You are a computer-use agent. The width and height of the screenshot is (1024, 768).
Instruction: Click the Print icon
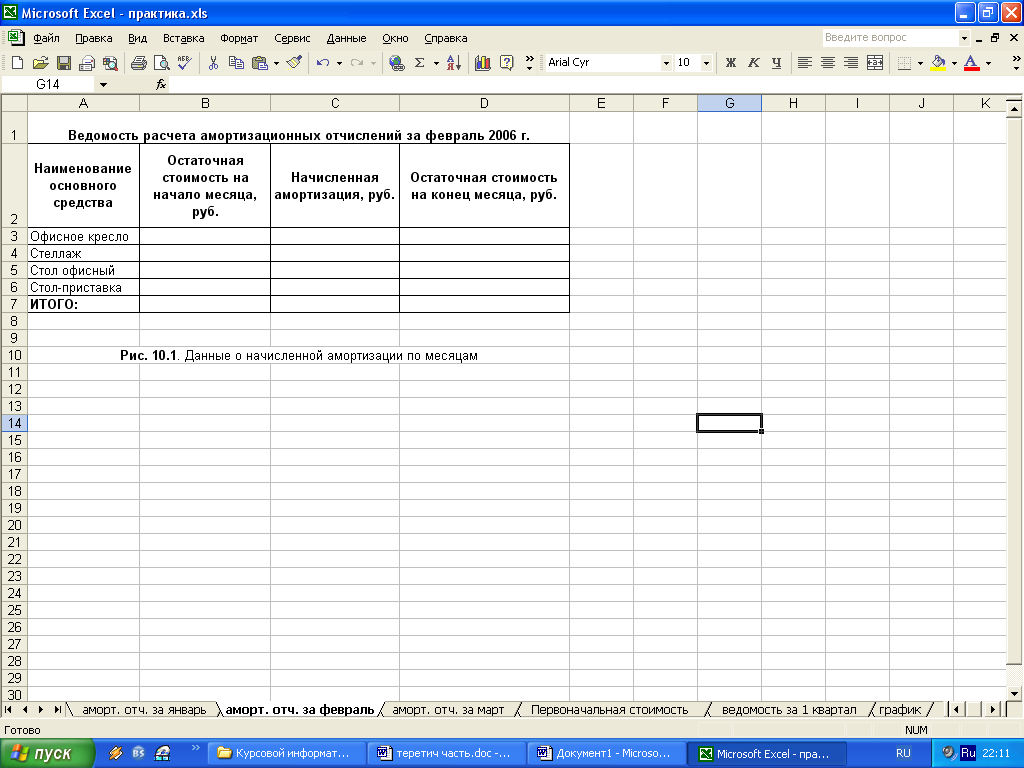coord(138,63)
